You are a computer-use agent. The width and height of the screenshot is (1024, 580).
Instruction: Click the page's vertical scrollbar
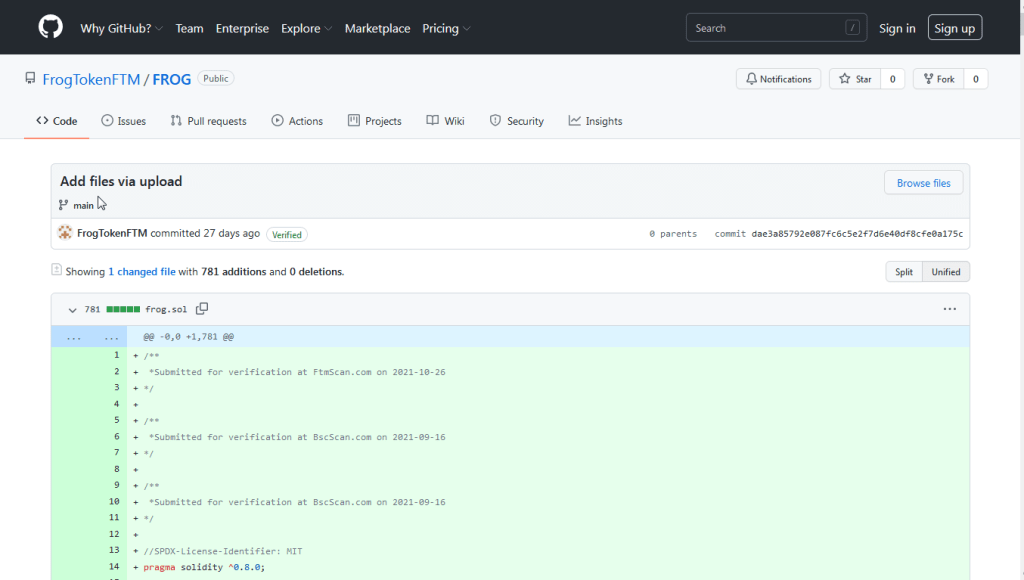(1021, 290)
